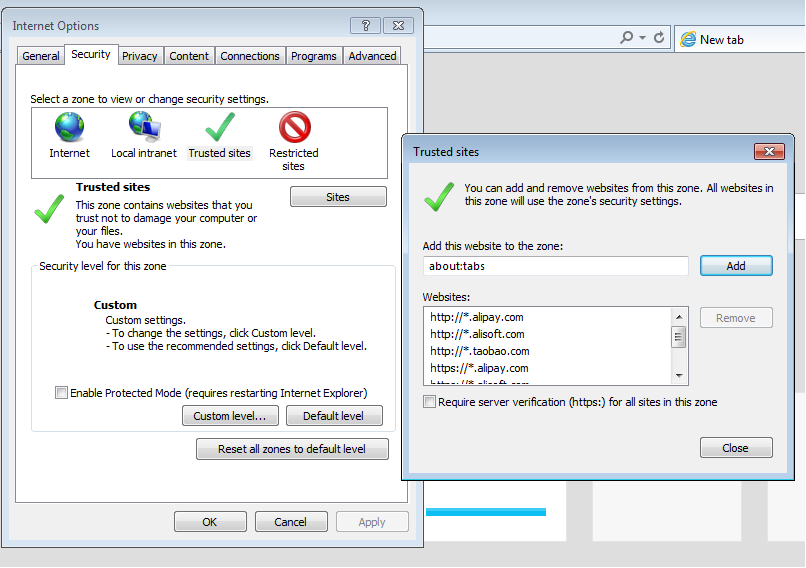
Task: Click Websites list scroll up arrow
Action: (x=679, y=317)
